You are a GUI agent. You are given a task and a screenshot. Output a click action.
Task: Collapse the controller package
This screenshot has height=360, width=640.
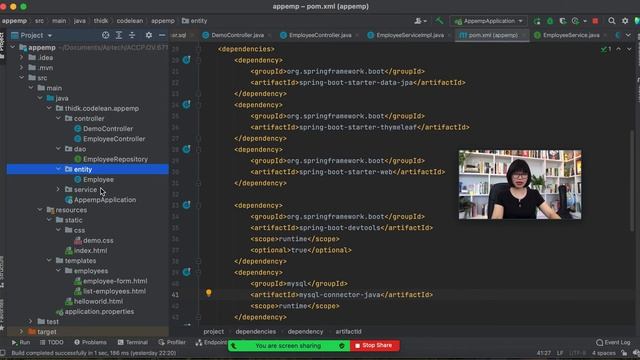pos(58,118)
